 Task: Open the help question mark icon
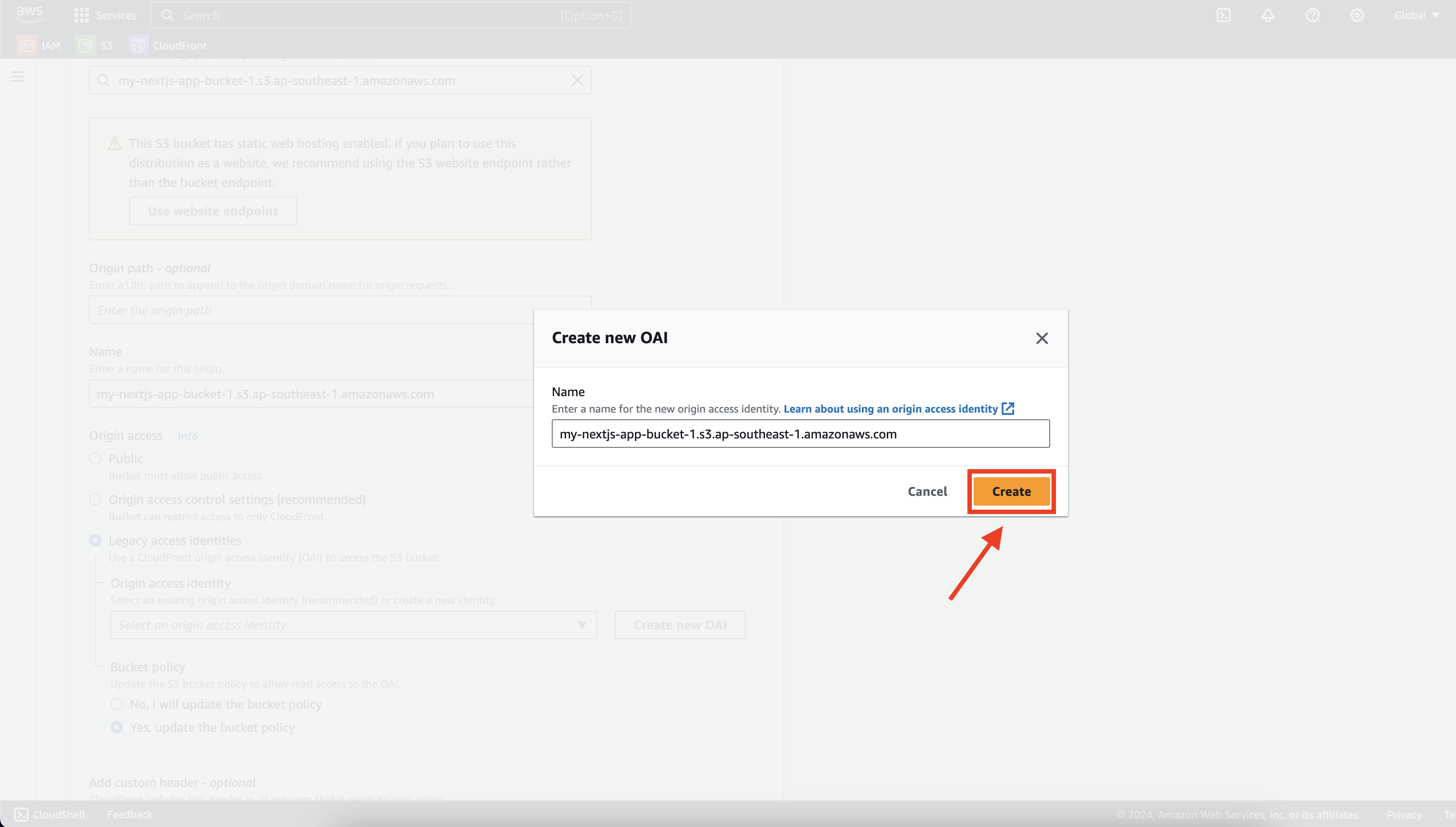(1312, 15)
